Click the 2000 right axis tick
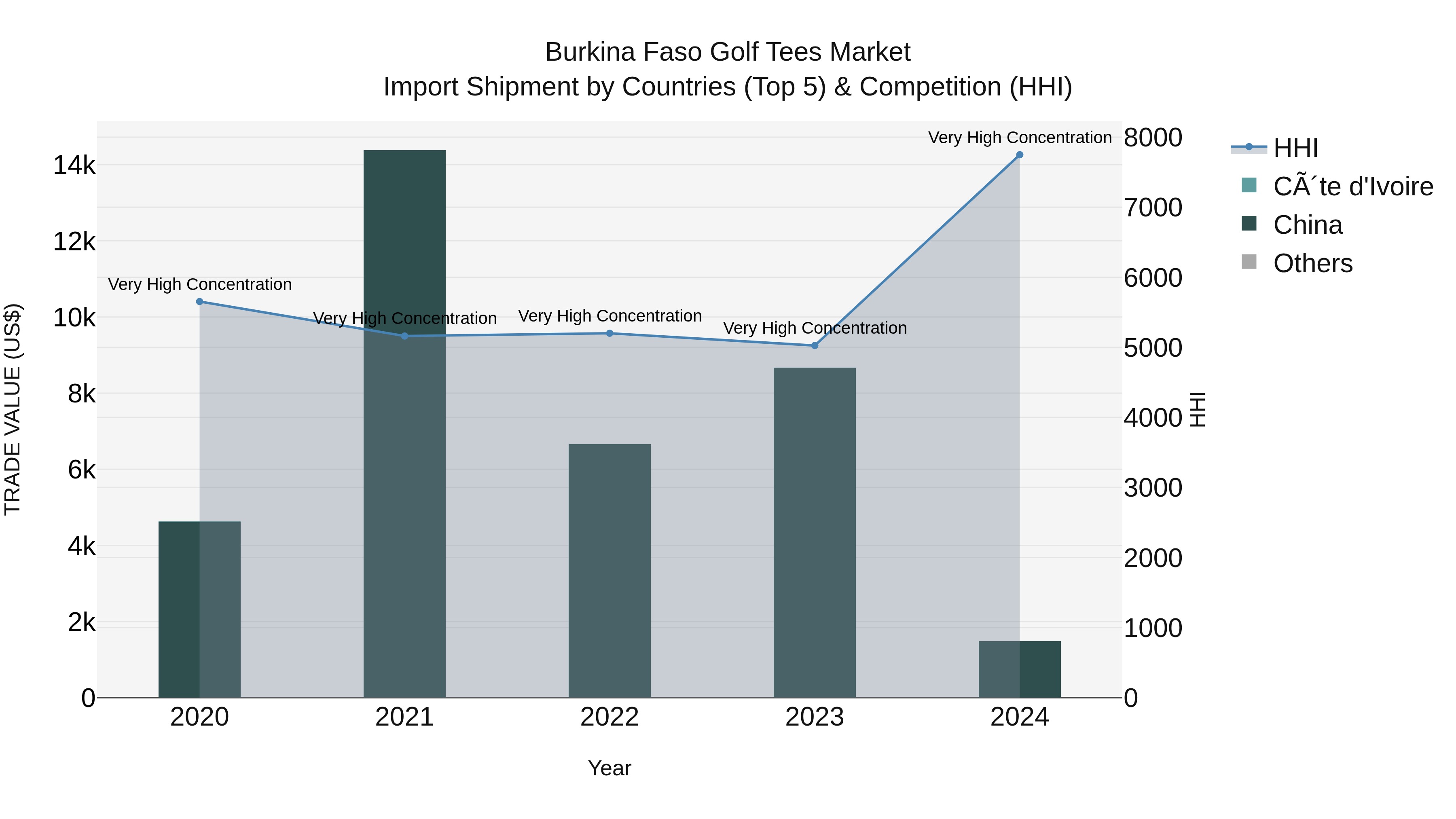Screen dimensions: 1456x819 point(1153,559)
